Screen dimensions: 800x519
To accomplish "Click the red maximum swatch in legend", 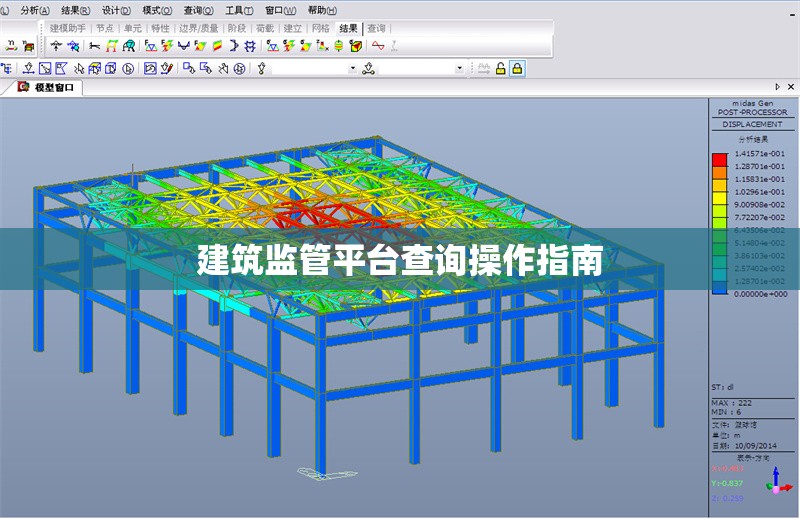I will click(x=719, y=160).
